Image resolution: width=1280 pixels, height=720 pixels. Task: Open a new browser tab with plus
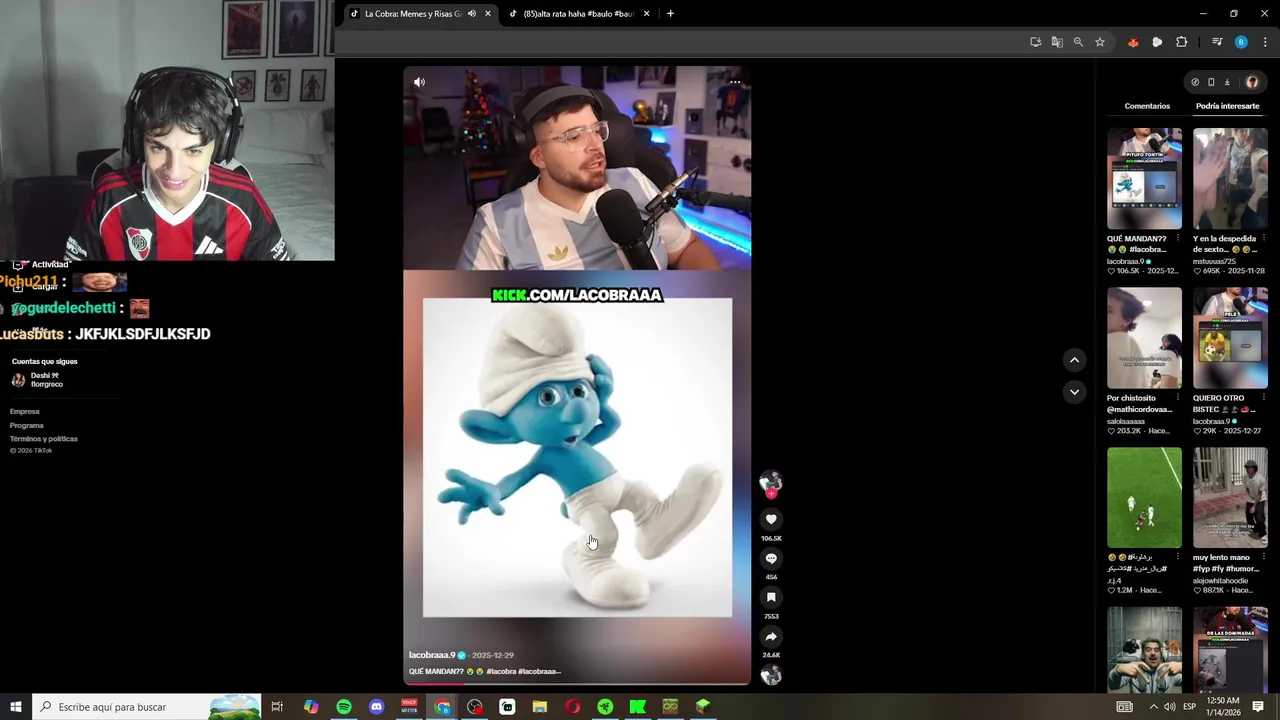click(670, 14)
